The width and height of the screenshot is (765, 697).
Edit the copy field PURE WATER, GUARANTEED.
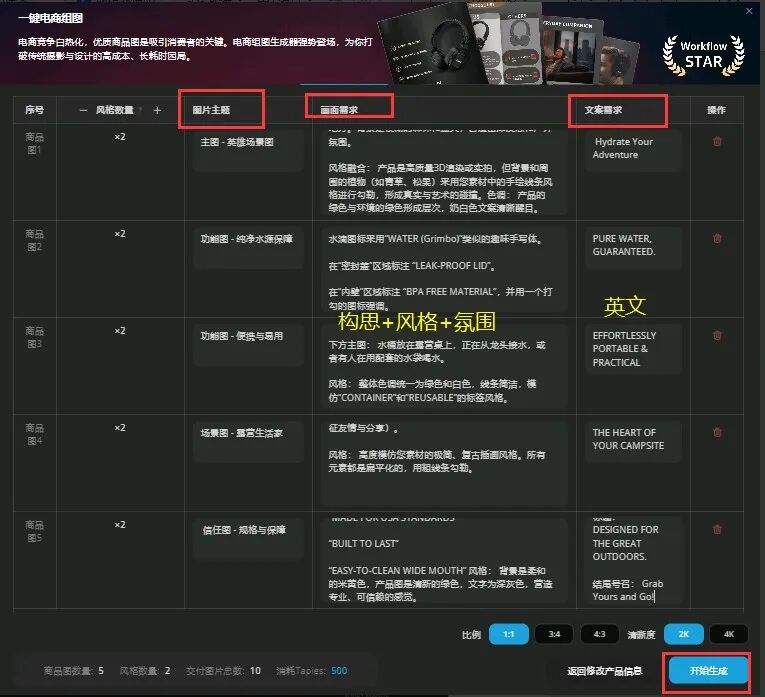point(633,248)
